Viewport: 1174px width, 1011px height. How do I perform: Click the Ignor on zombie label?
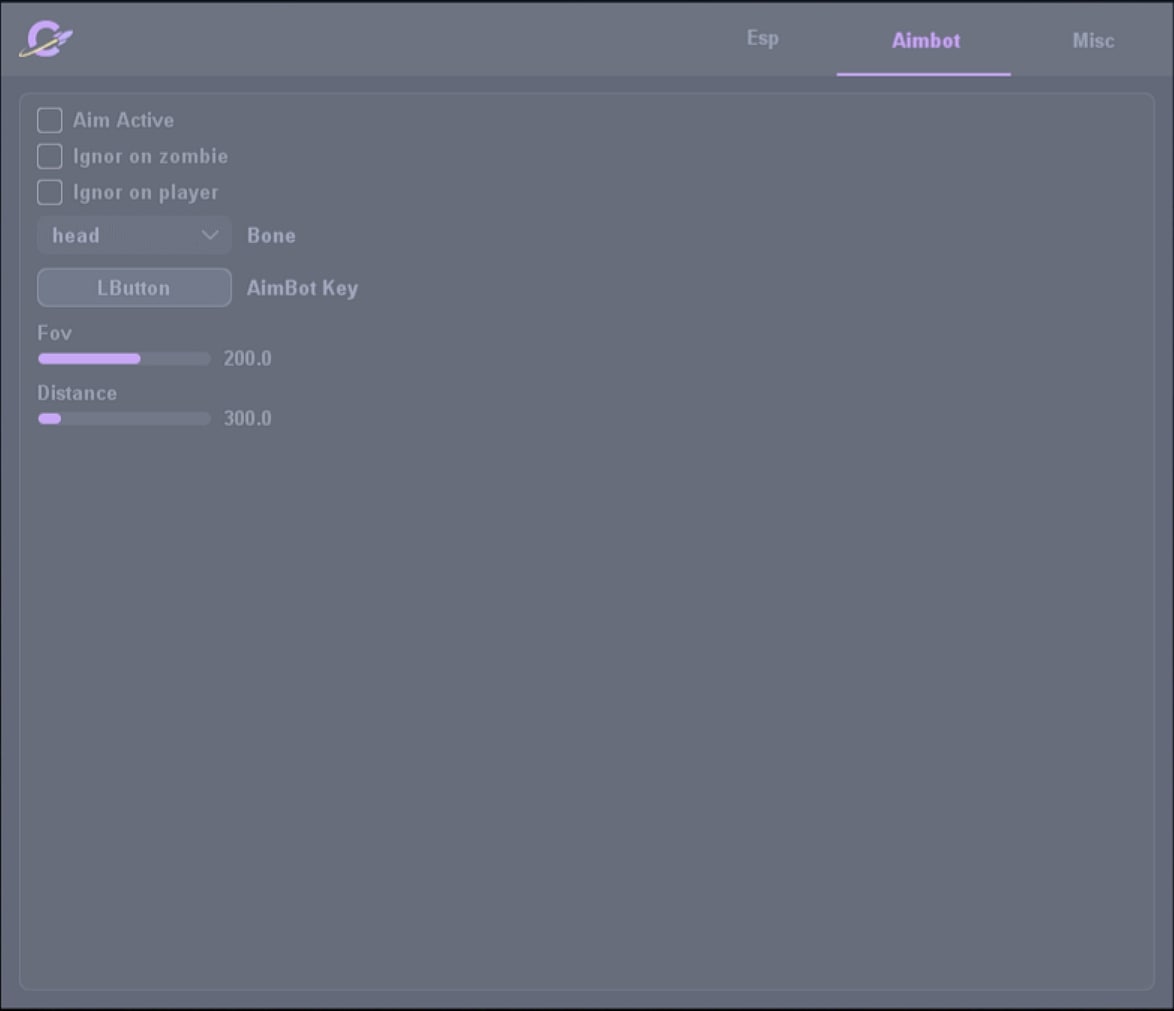150,157
